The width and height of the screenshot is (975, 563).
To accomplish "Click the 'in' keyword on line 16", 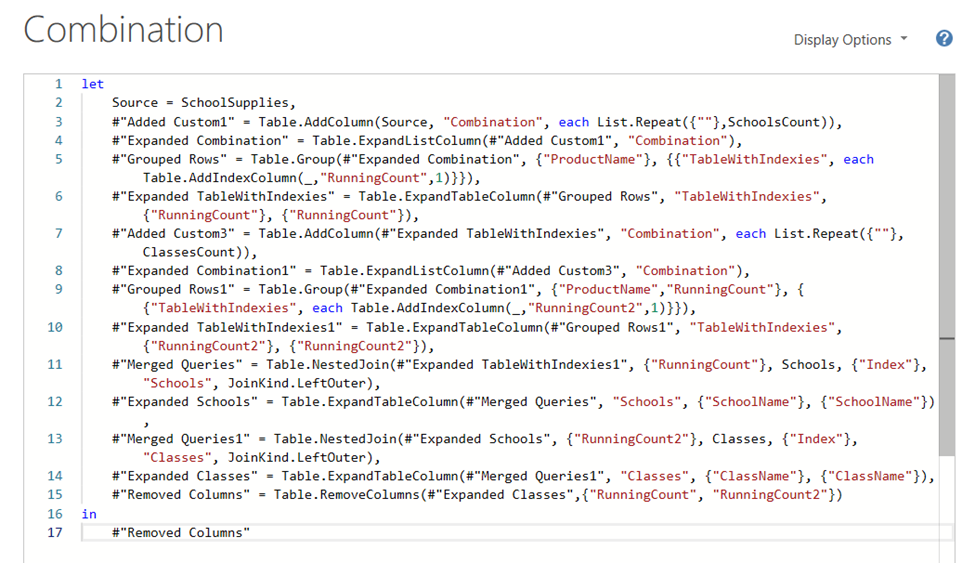I will [88, 513].
